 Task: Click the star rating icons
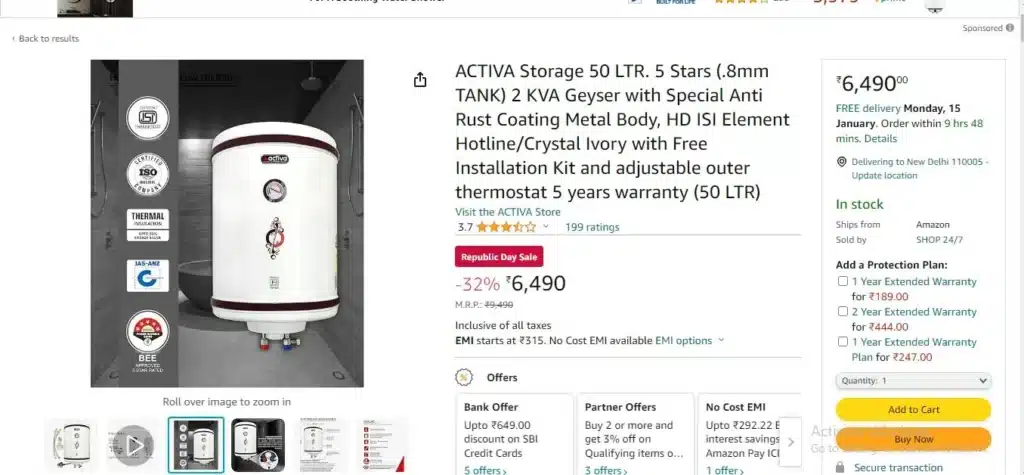pos(506,227)
